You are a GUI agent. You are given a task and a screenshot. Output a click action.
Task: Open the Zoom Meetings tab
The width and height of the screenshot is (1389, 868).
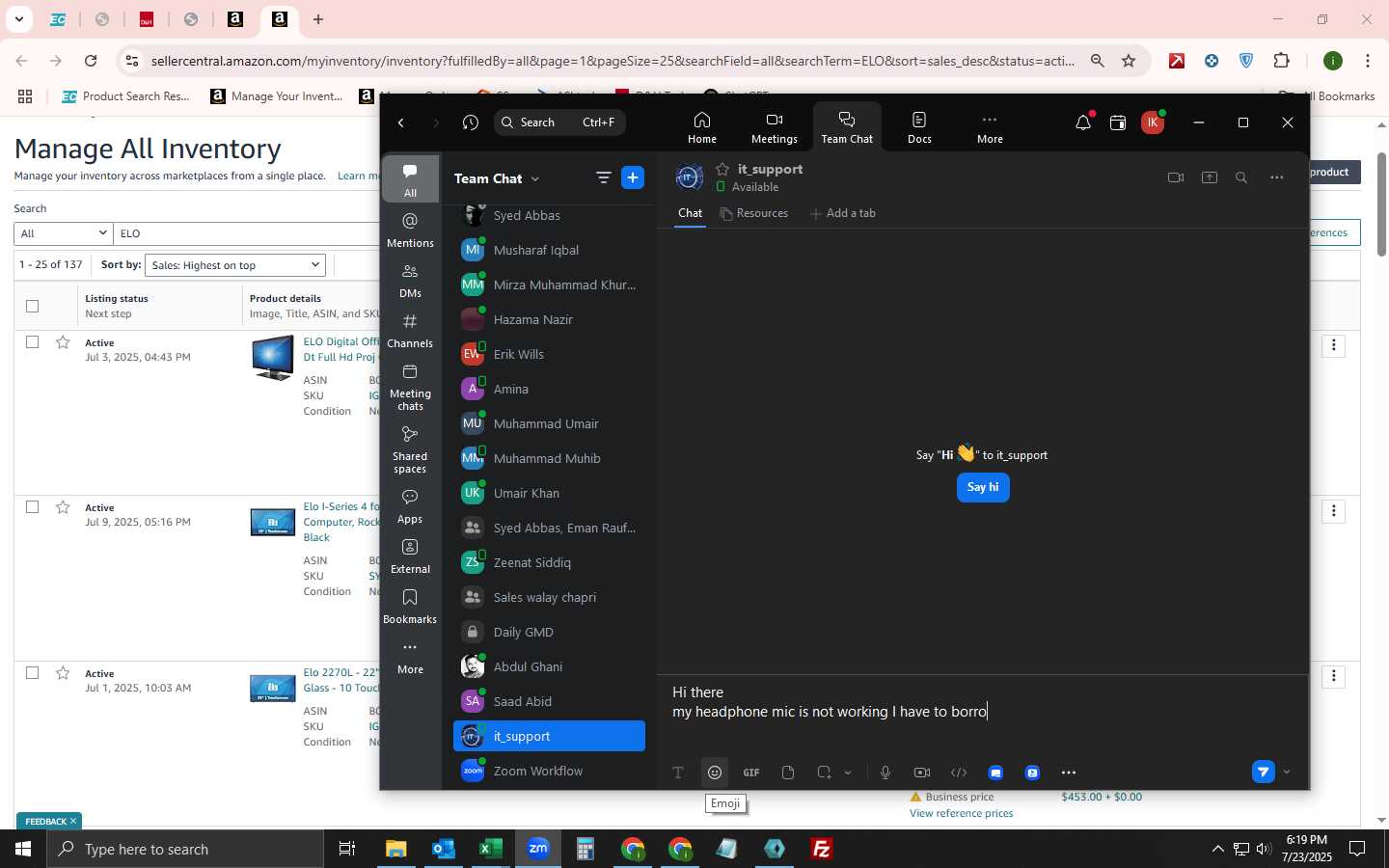tap(775, 126)
